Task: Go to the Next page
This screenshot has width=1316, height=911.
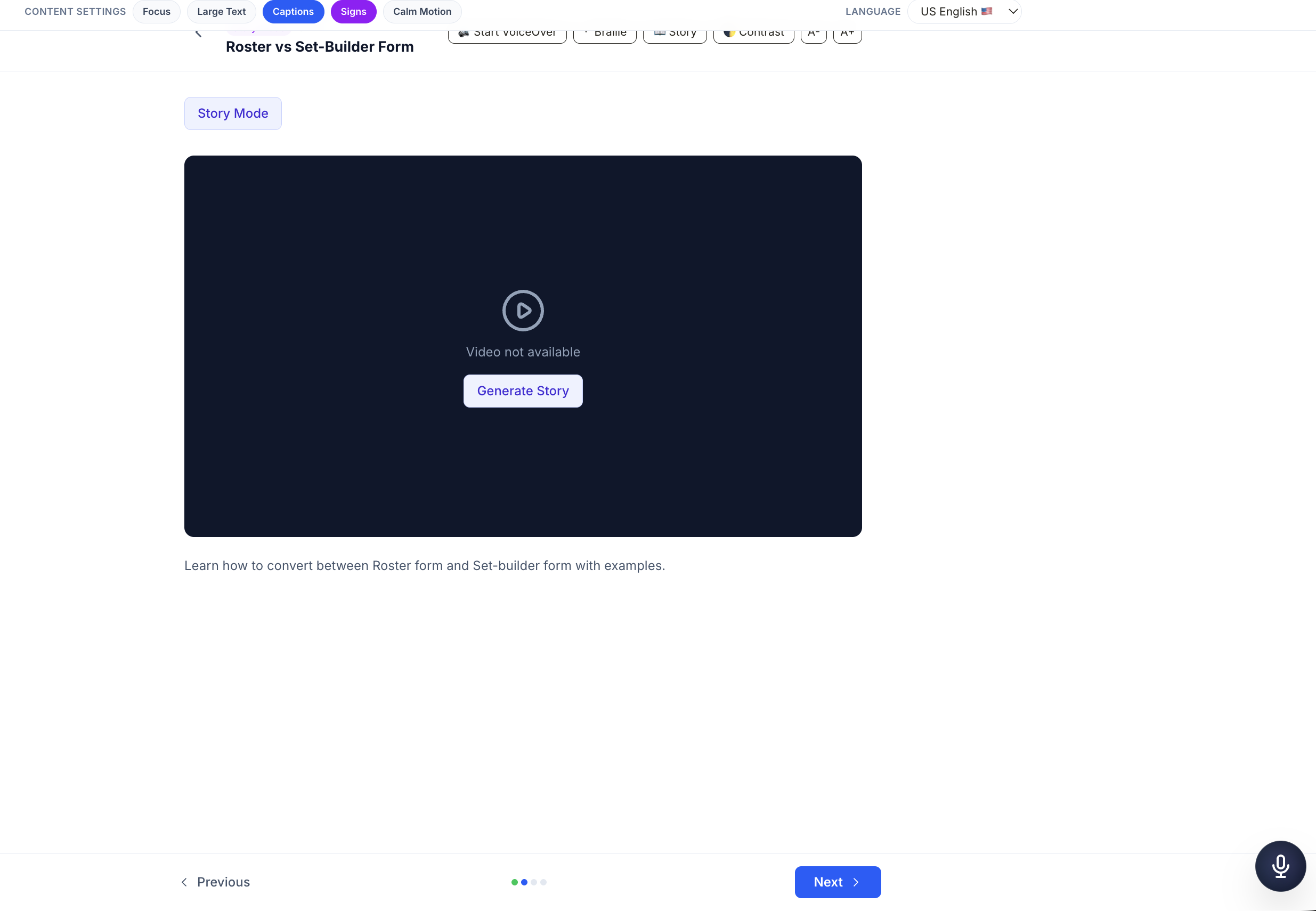Action: click(x=837, y=882)
